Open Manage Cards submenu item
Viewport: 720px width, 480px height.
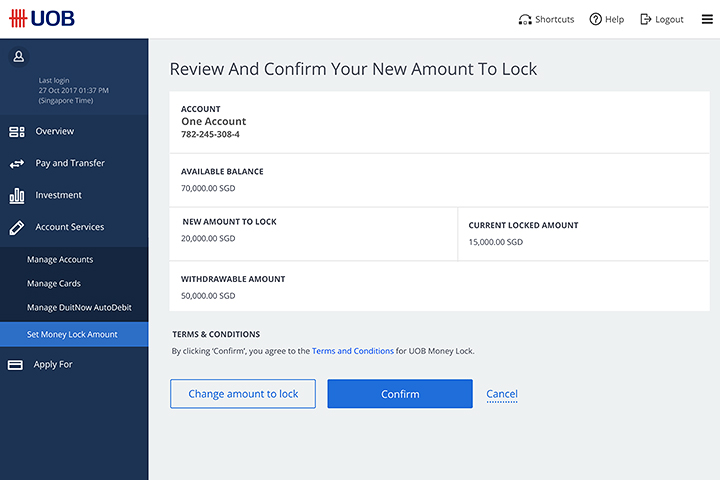(x=54, y=283)
